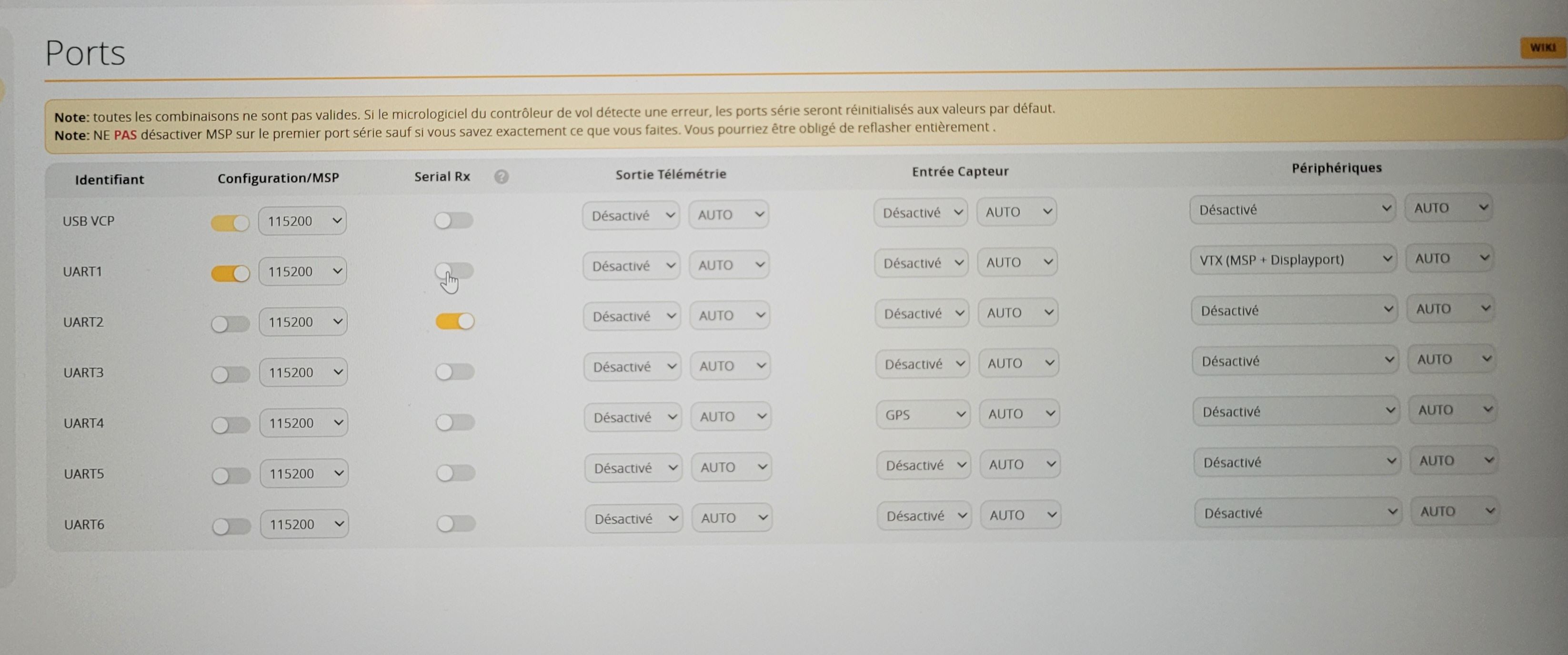
Task: Open UART4 sensor AUTO baud dropdown
Action: click(x=1020, y=414)
